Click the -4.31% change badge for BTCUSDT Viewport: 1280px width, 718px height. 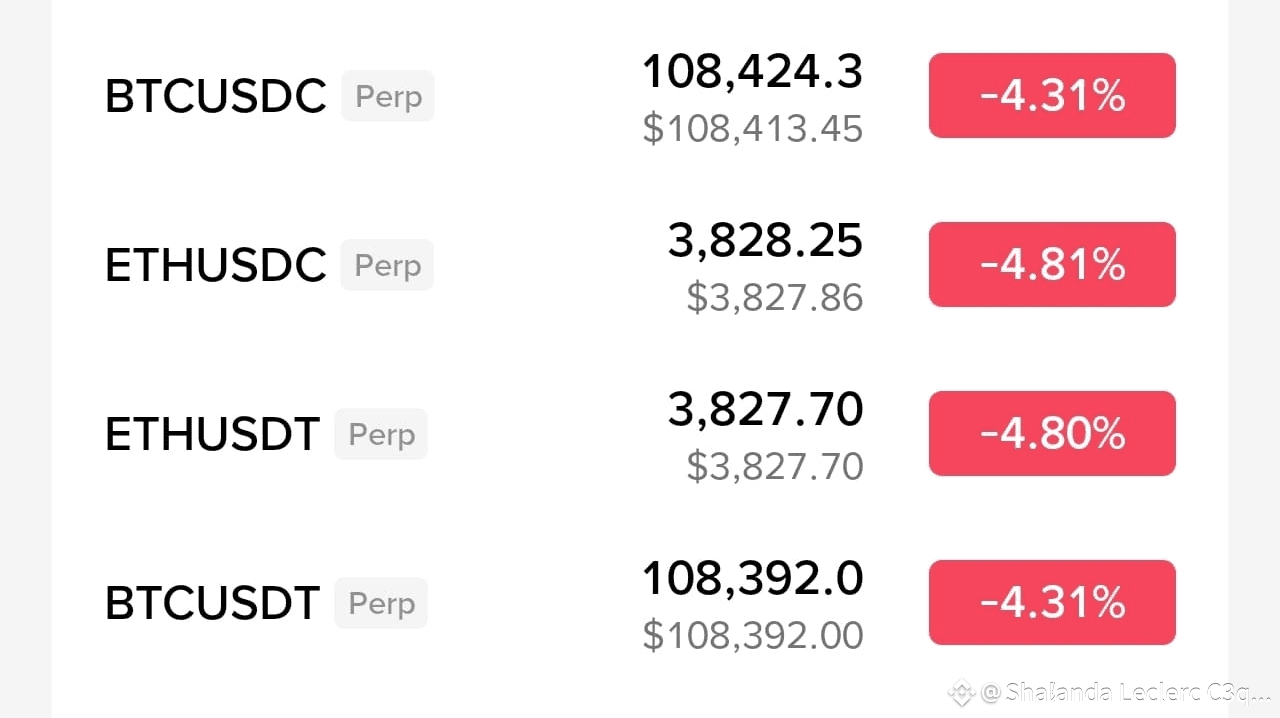1052,603
